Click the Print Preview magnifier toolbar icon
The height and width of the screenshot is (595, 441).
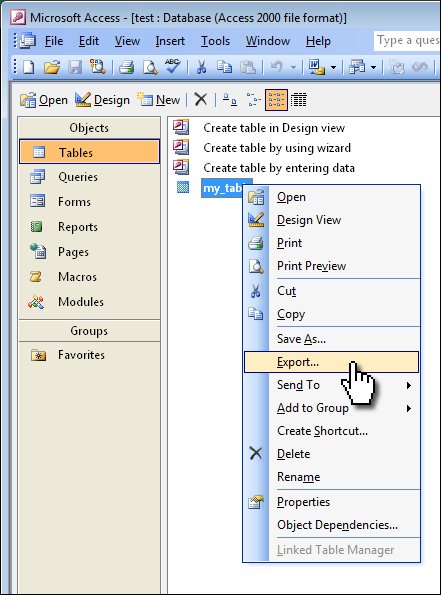(150, 68)
